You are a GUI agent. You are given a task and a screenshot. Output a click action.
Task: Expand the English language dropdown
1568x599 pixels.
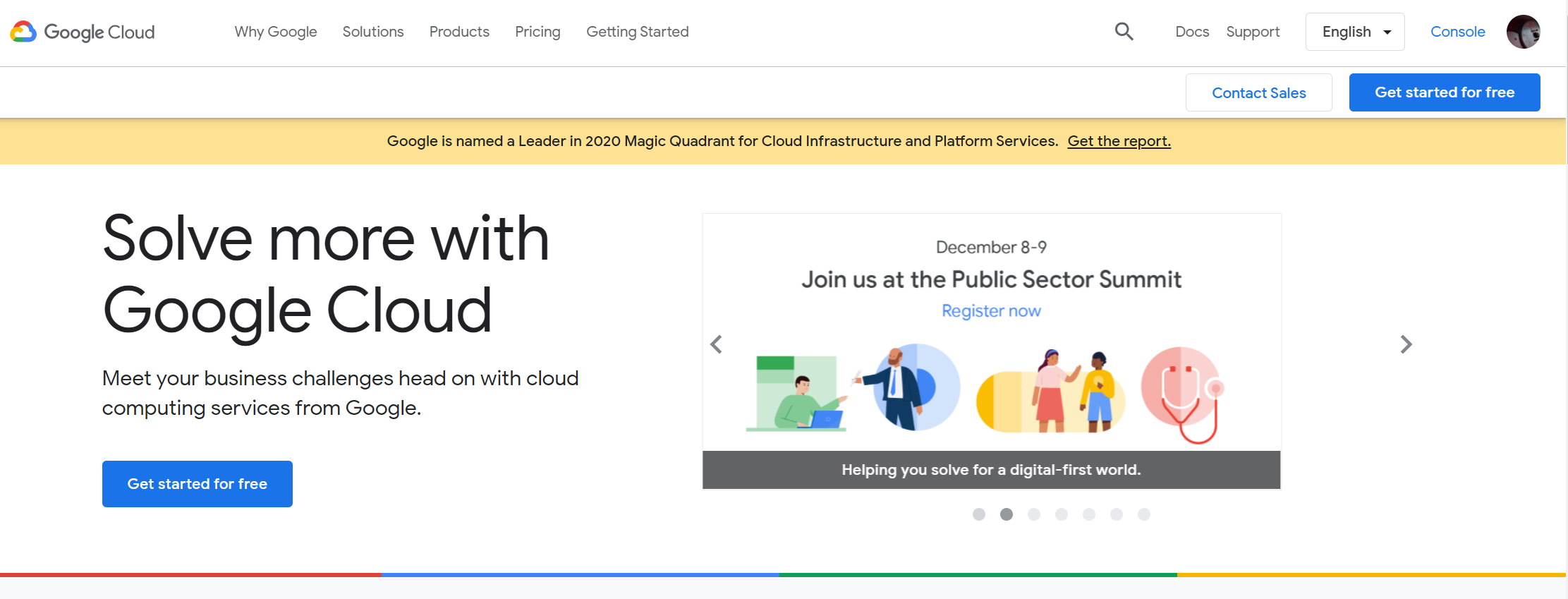pyautogui.click(x=1355, y=32)
